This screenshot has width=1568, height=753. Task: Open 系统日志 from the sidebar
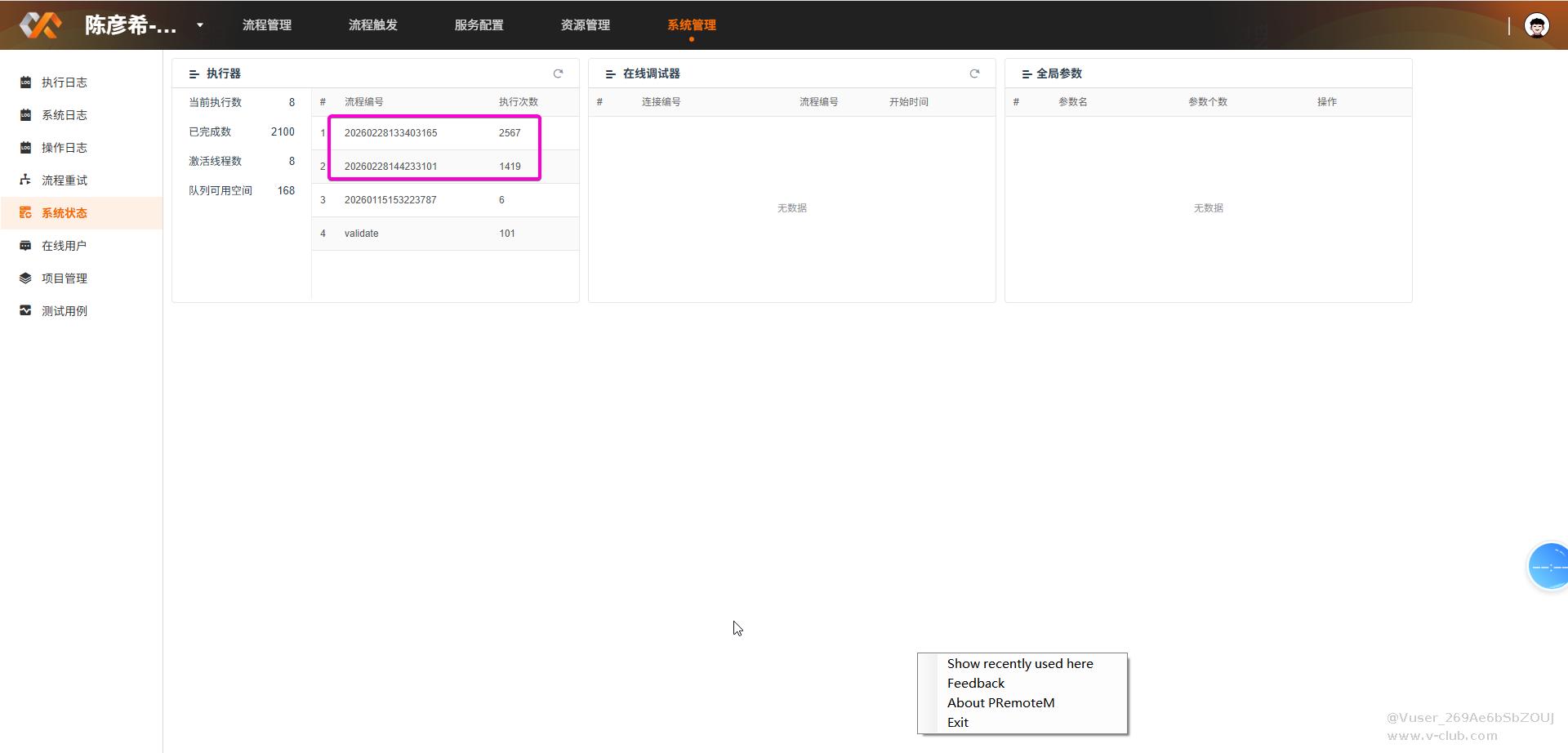[x=64, y=115]
